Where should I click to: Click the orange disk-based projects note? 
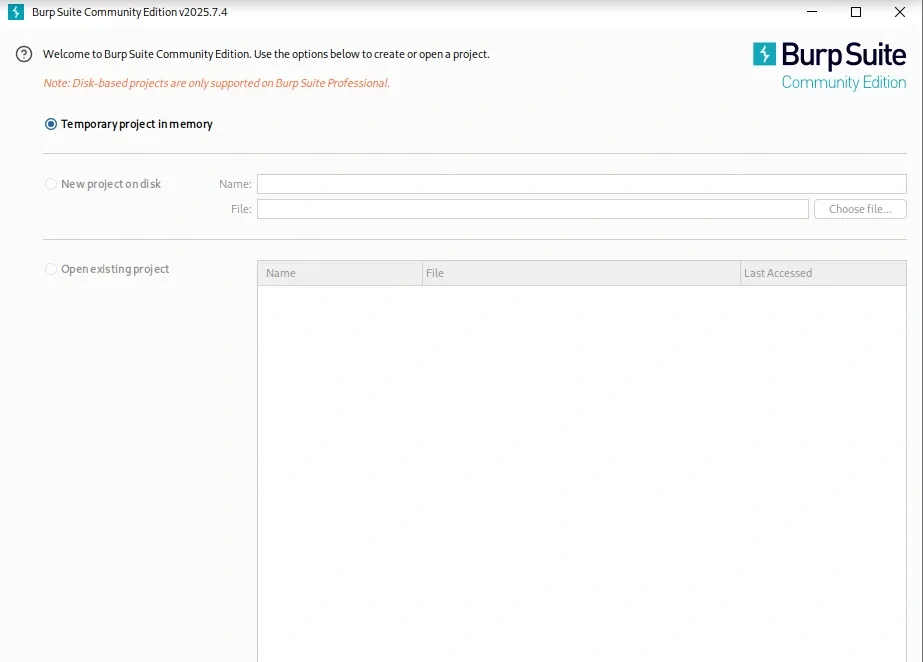tap(216, 83)
